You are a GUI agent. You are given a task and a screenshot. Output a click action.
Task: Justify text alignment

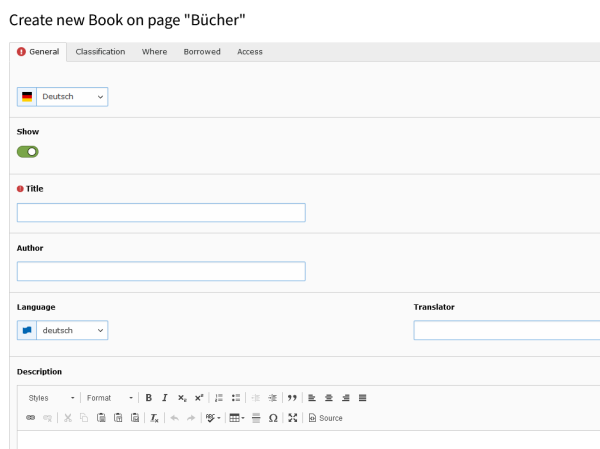tap(362, 398)
